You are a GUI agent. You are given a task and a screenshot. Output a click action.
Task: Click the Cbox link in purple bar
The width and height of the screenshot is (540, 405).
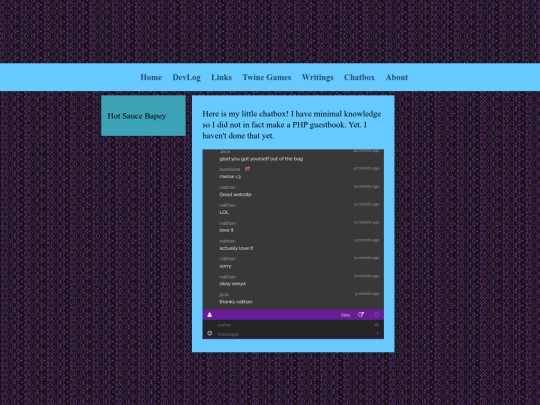tap(345, 315)
